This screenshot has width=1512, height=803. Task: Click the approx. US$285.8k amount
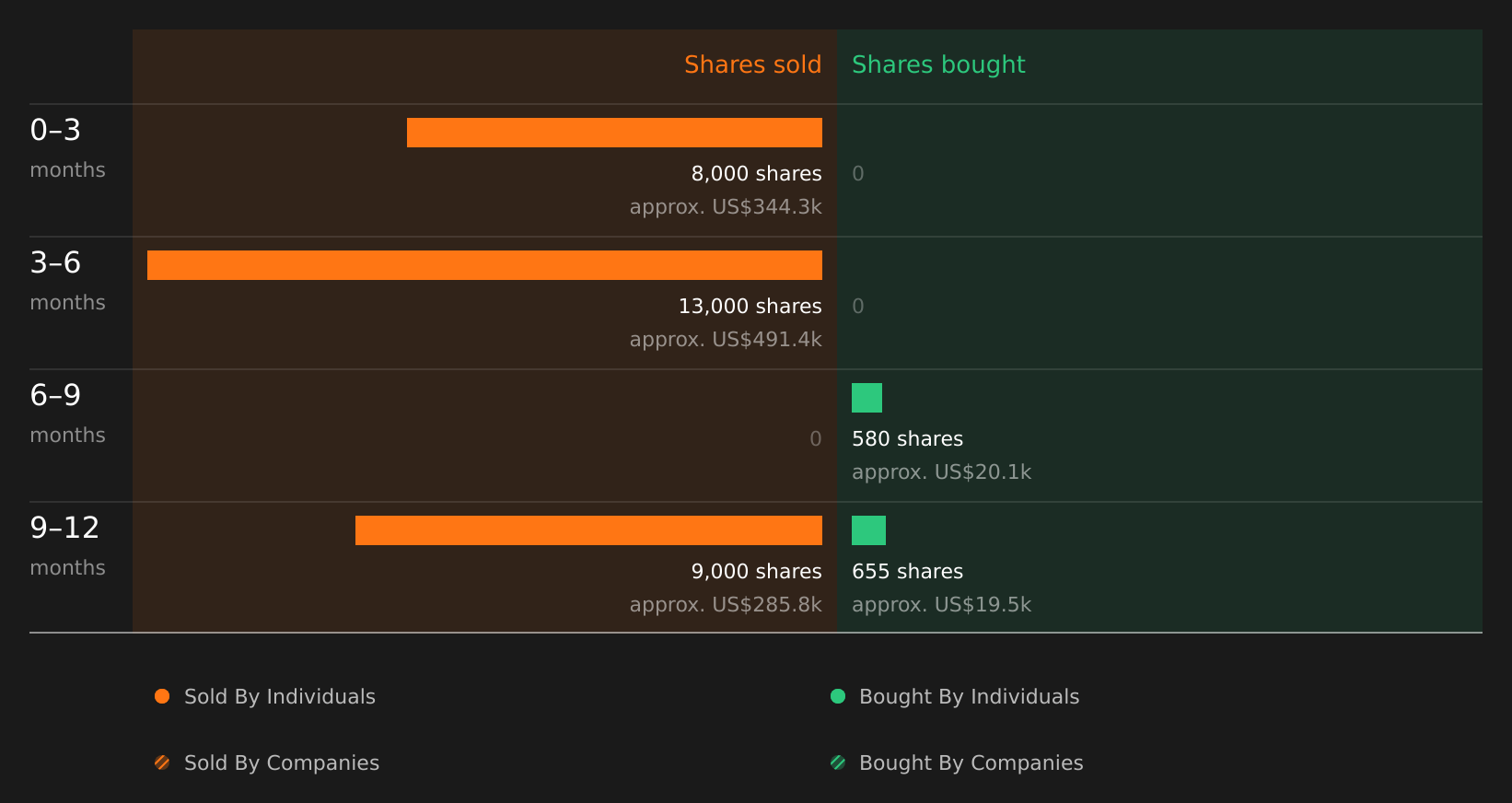pos(726,605)
